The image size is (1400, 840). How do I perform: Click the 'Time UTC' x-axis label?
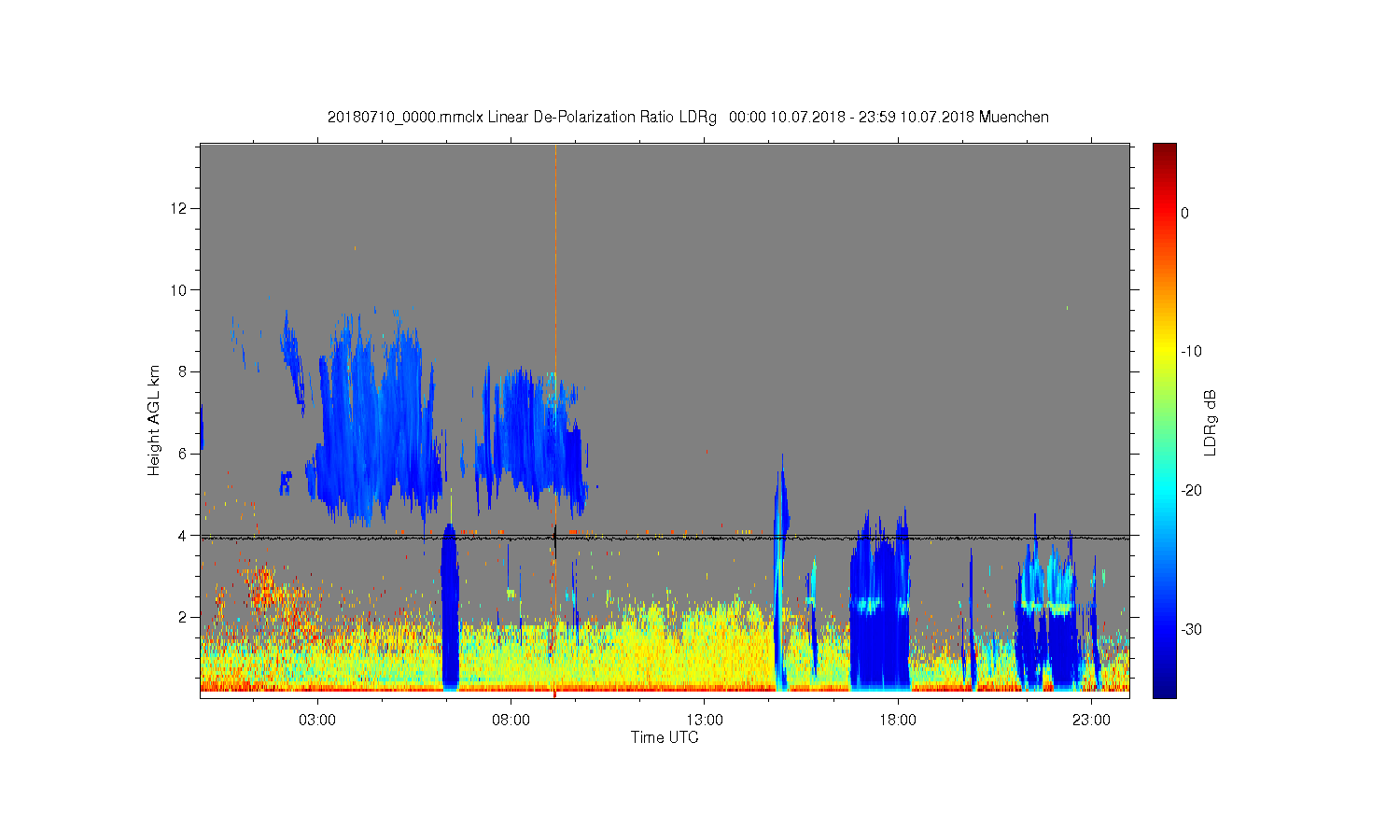click(x=665, y=737)
